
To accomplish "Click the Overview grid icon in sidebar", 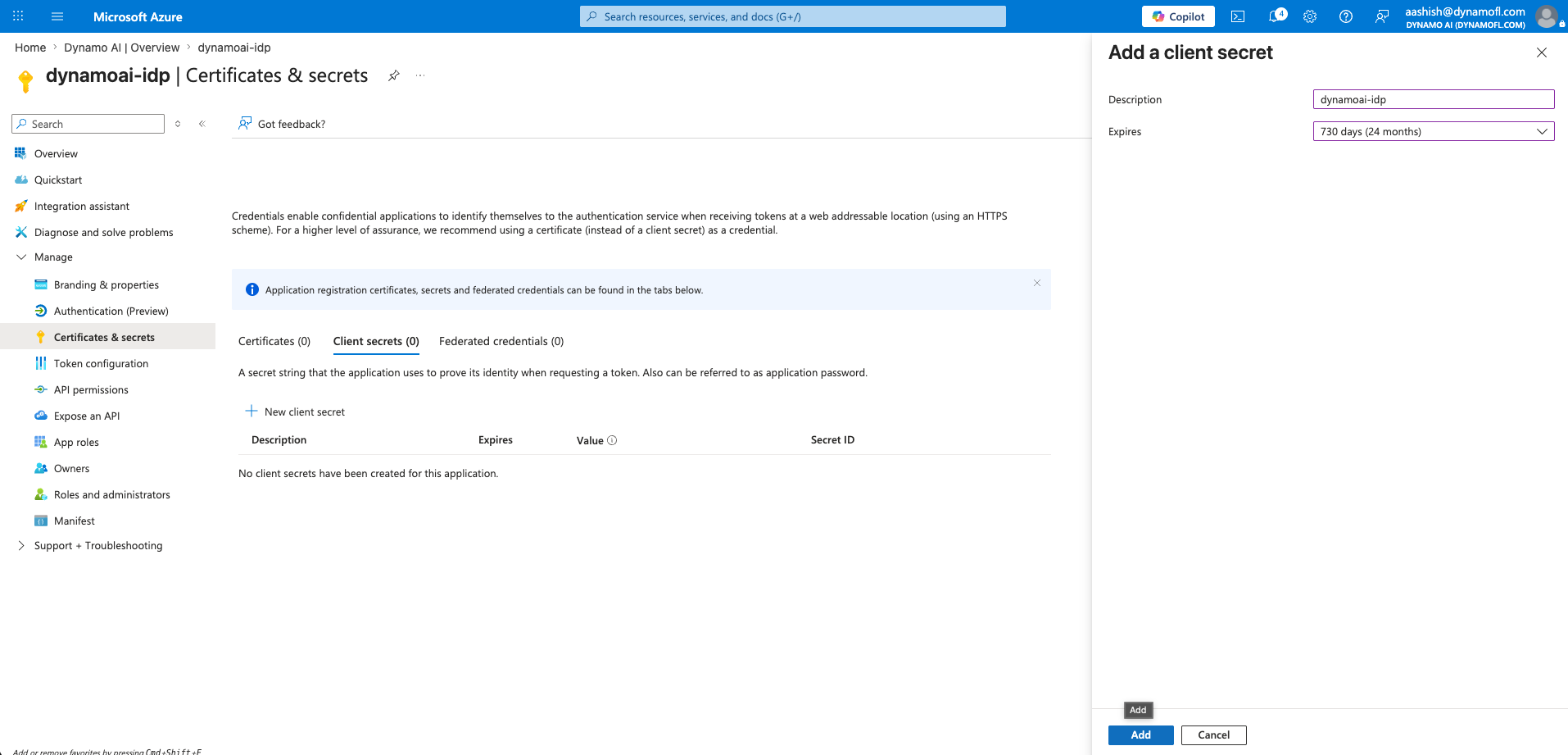I will 20,153.
